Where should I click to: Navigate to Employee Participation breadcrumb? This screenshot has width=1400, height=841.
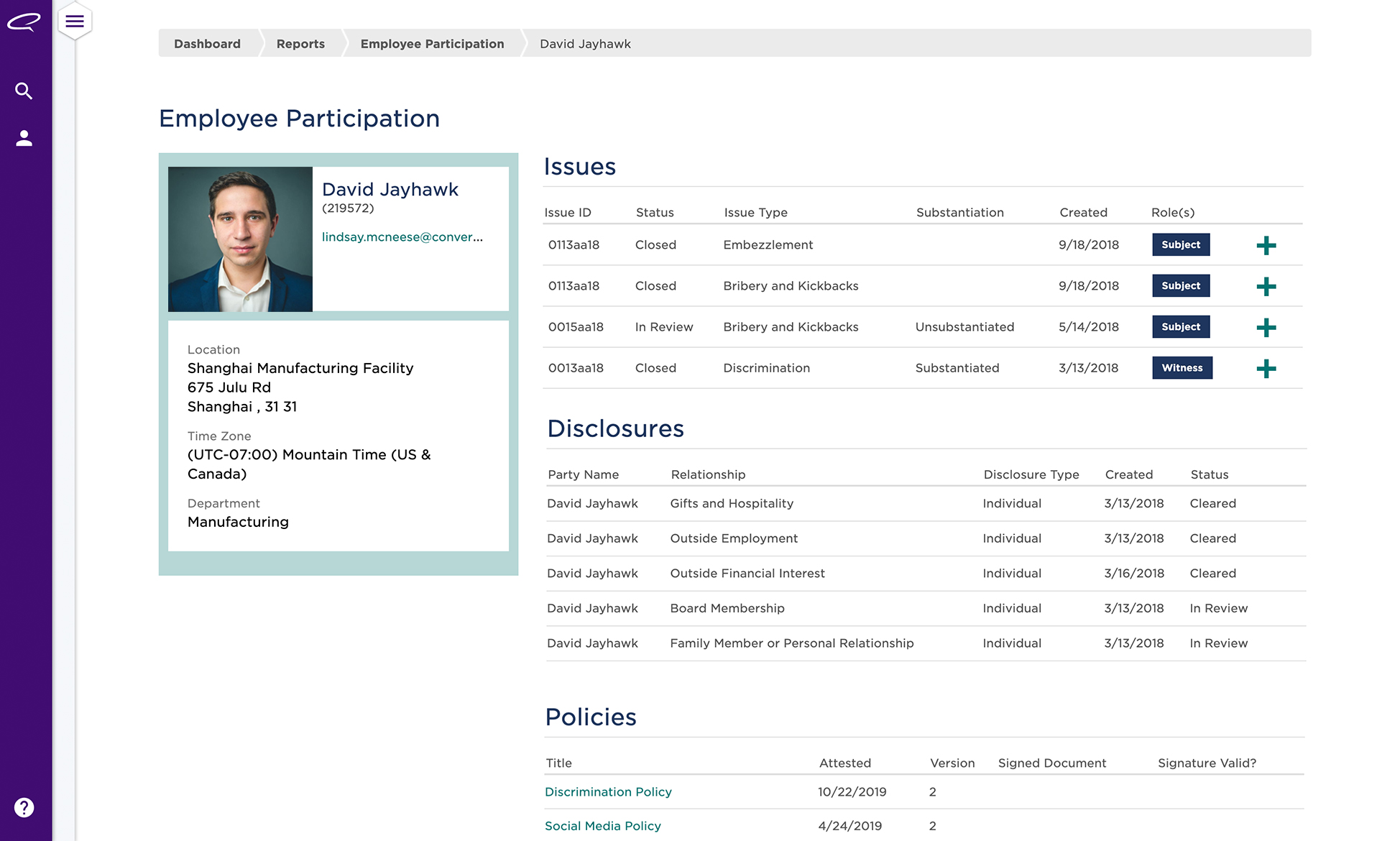[432, 44]
